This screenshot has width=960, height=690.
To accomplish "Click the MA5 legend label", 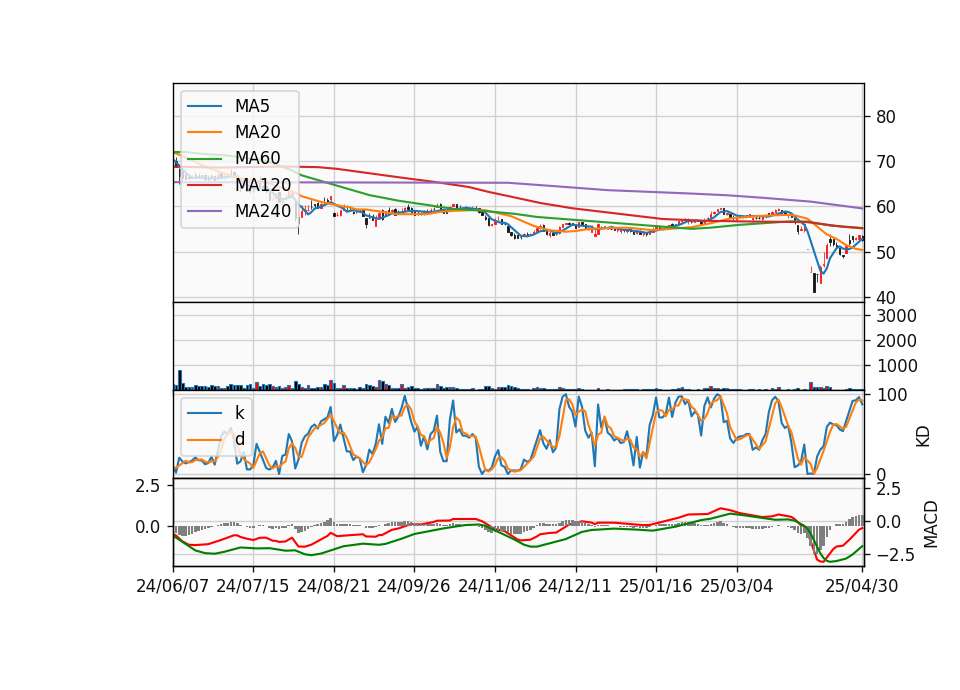I will tap(252, 106).
